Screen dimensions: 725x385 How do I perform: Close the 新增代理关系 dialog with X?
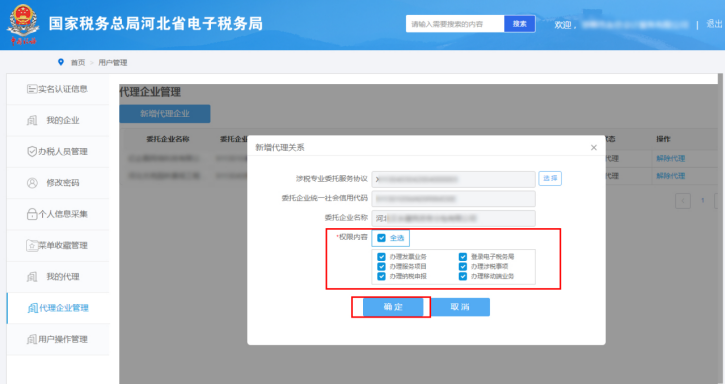point(594,147)
